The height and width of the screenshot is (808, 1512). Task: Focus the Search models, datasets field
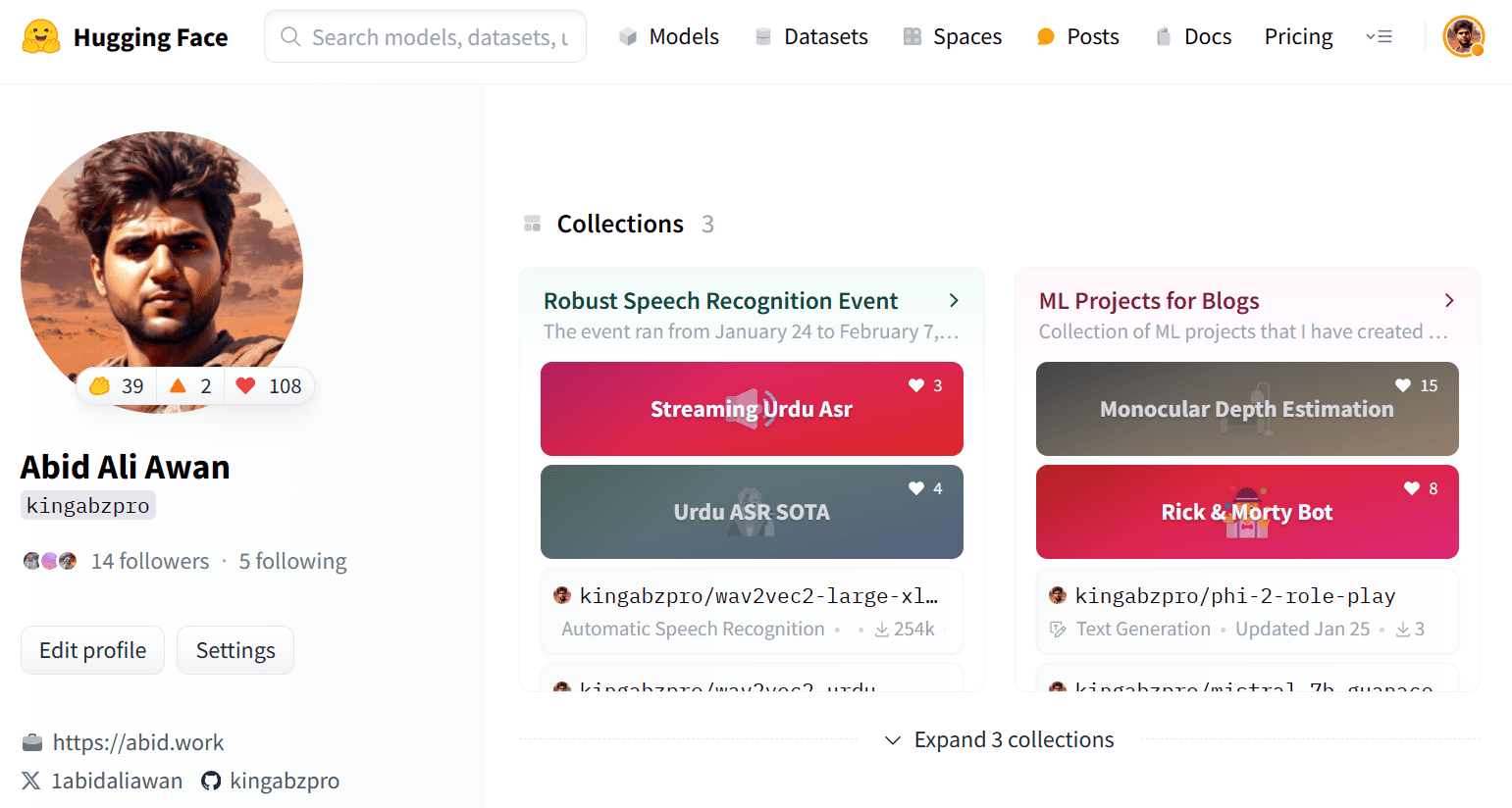point(425,37)
